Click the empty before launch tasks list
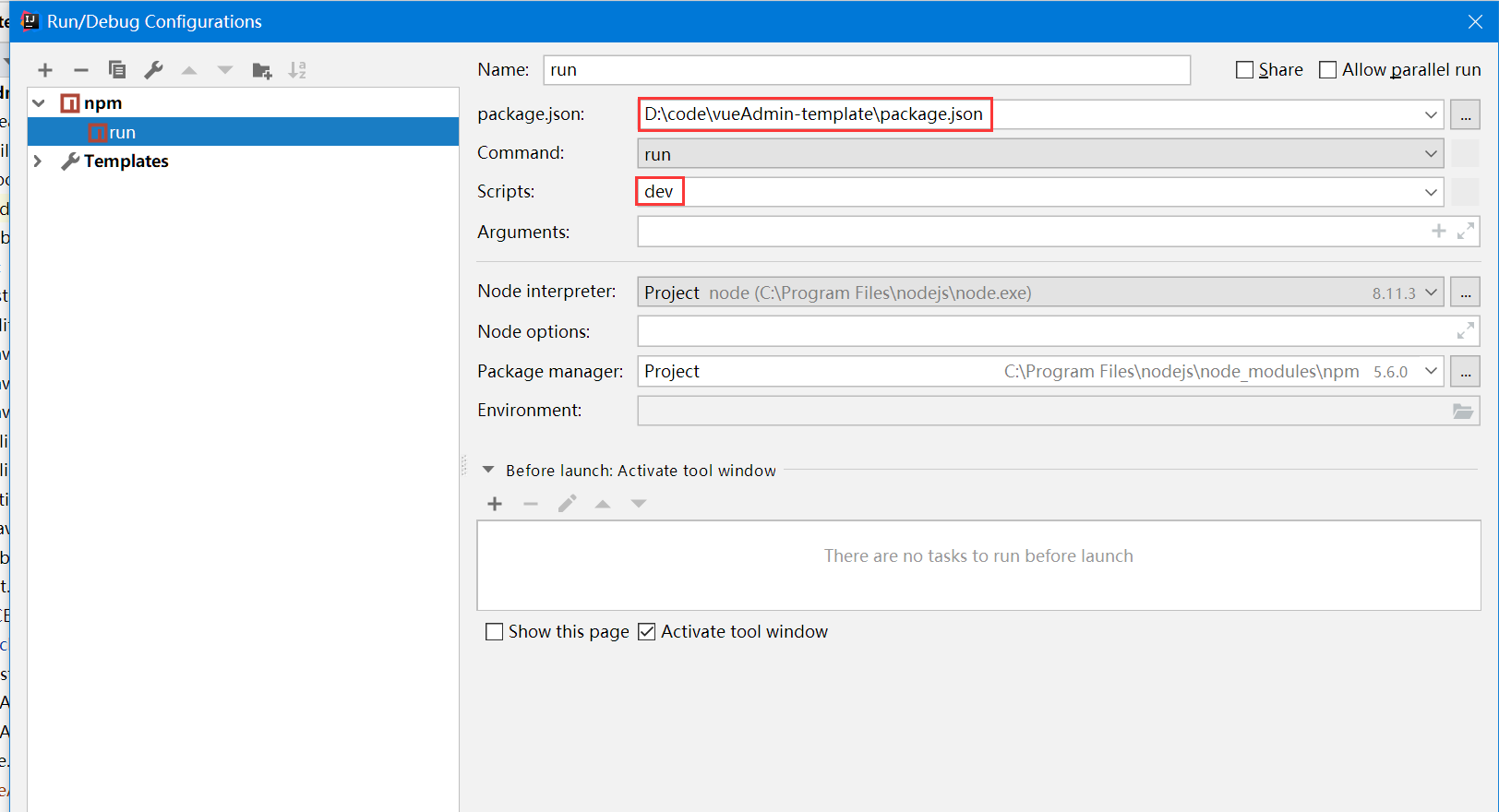 coord(978,566)
